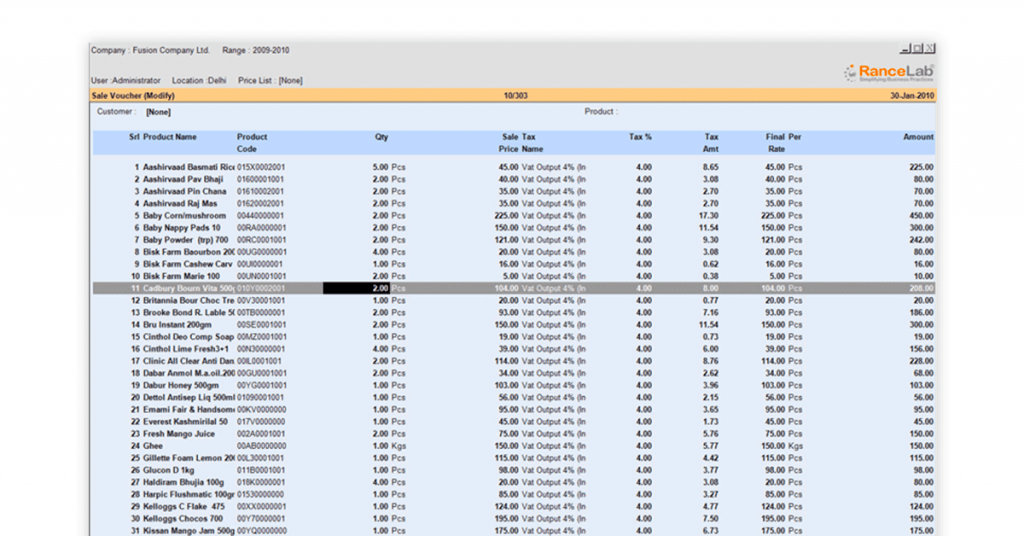Select row Glucon D 1kg
The width and height of the screenshot is (1024, 536).
[x=514, y=470]
